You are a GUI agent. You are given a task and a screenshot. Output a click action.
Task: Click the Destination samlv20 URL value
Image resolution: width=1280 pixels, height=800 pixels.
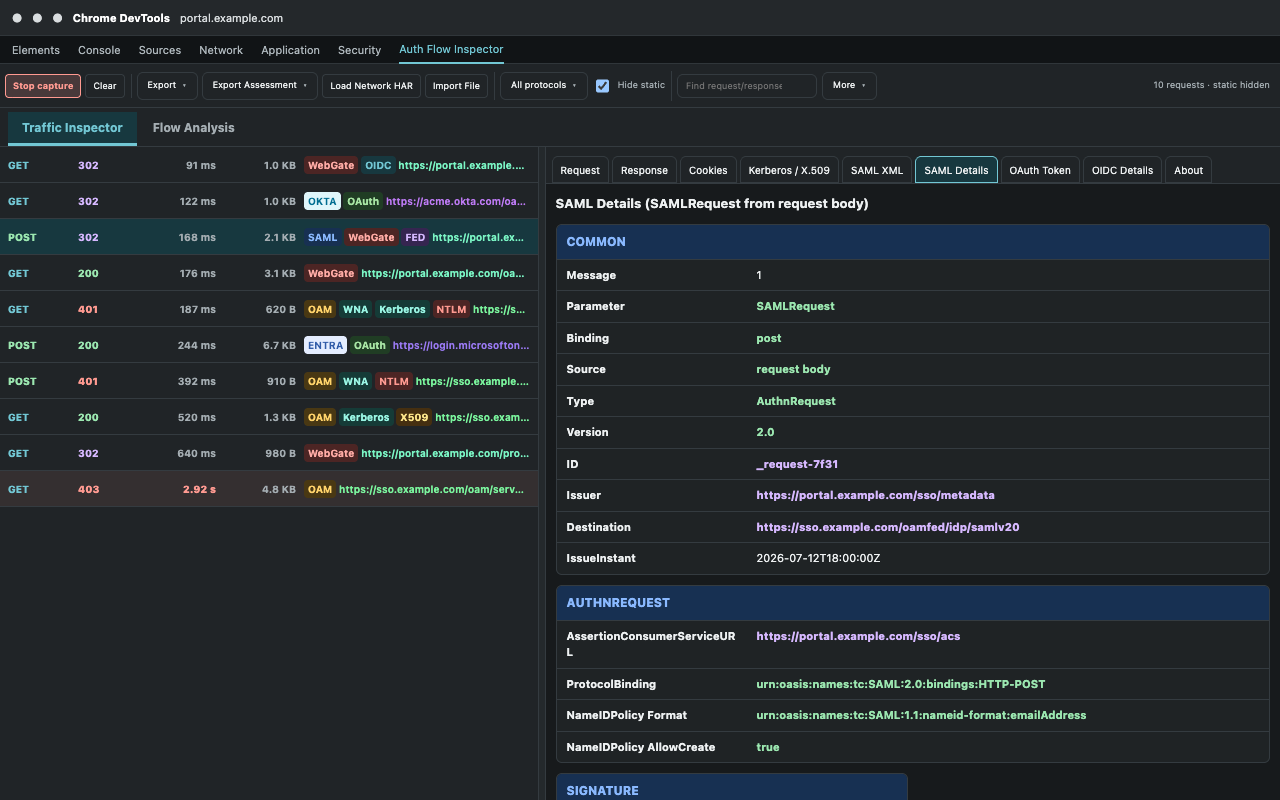pos(888,527)
